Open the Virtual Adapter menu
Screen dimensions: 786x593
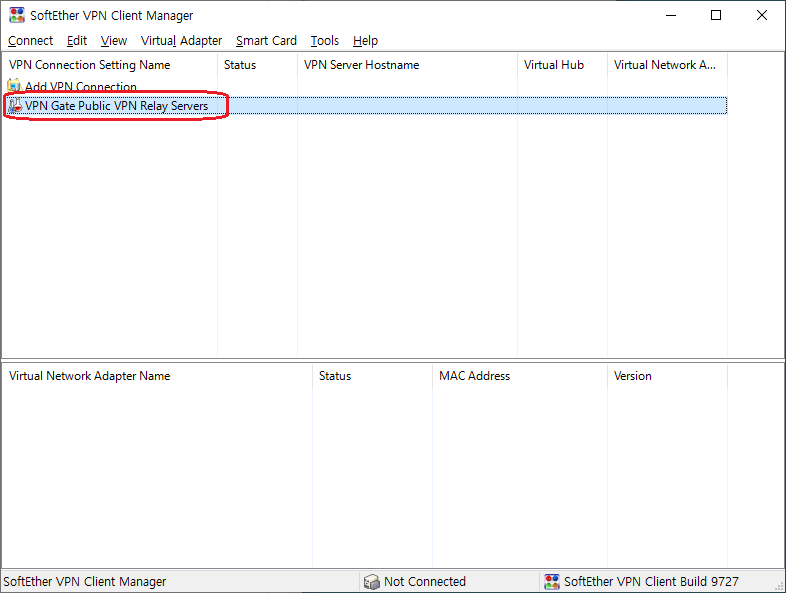point(181,41)
